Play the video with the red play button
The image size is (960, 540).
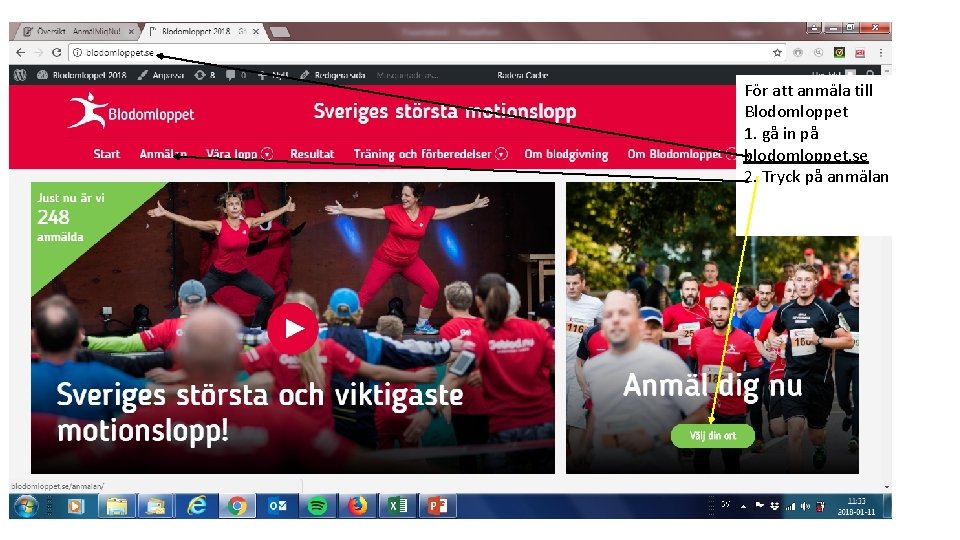point(293,329)
